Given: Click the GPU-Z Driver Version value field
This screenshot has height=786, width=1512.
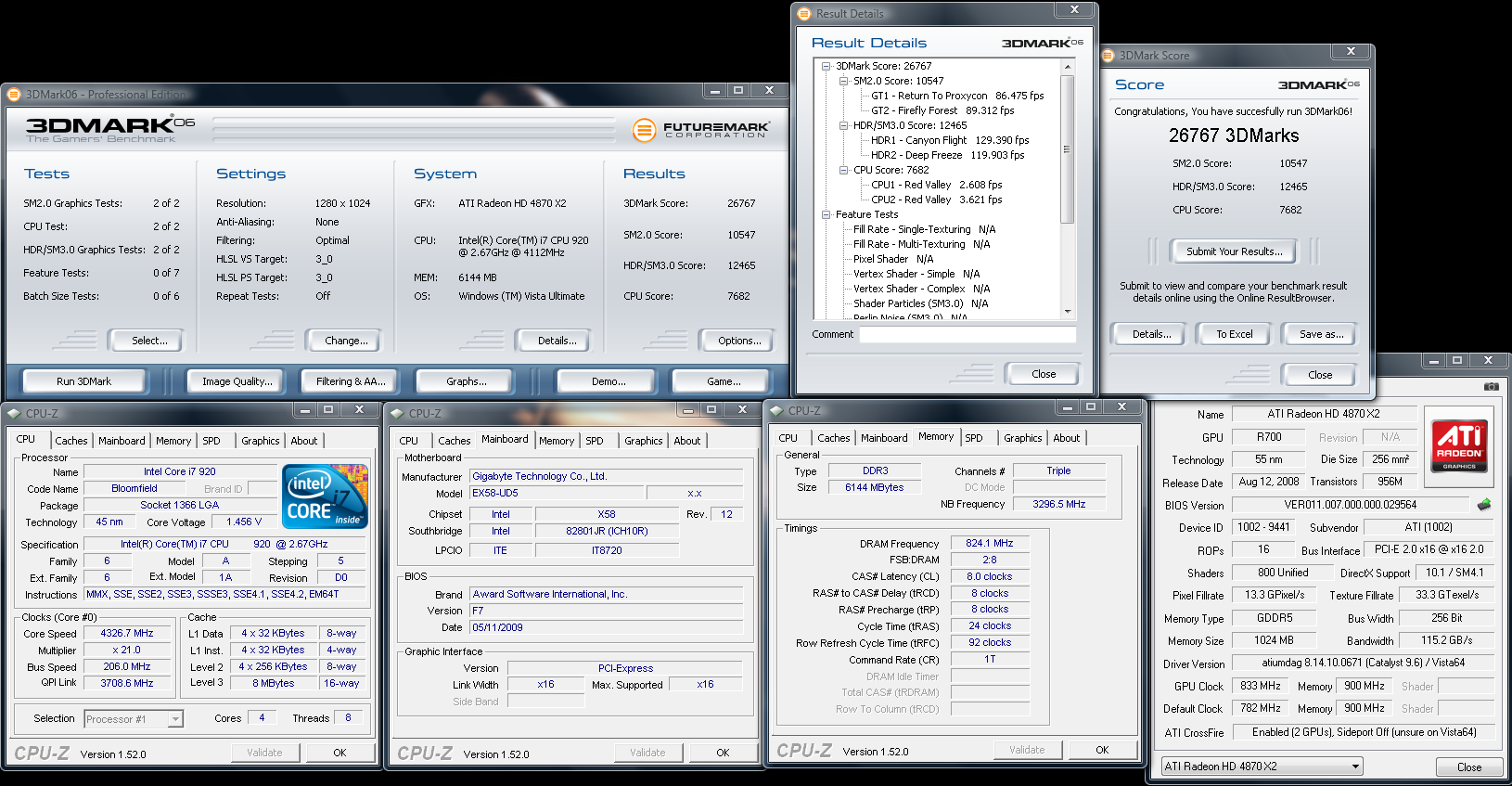Looking at the screenshot, I should point(1363,663).
